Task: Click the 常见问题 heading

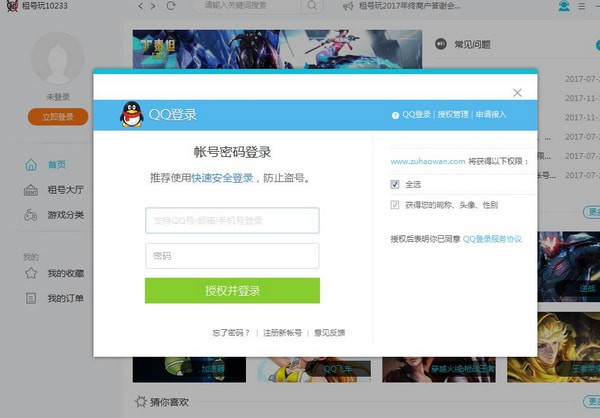Action: [x=472, y=44]
